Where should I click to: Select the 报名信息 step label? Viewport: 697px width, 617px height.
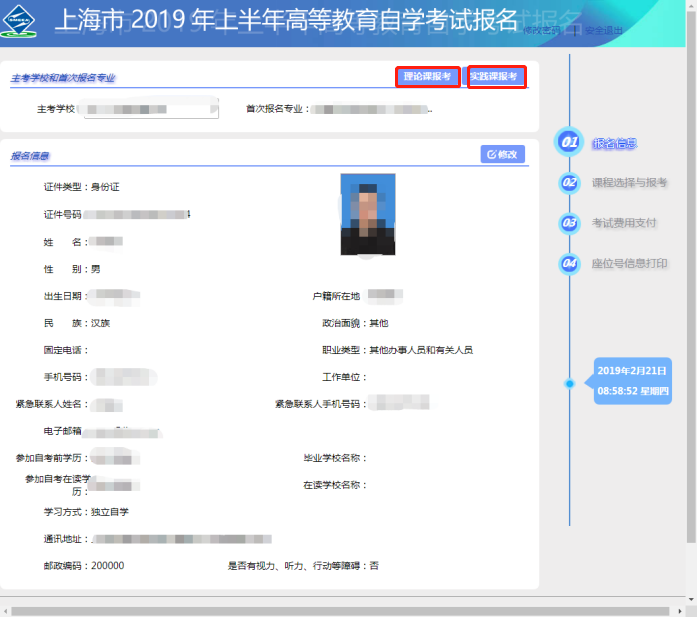tap(615, 144)
